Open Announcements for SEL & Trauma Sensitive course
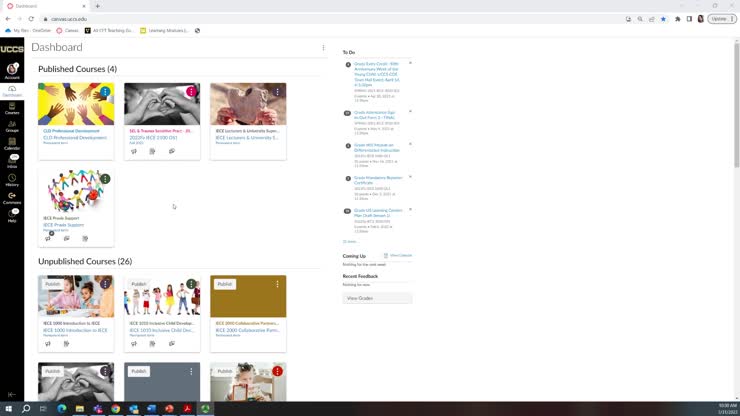The image size is (740, 416). pos(134,152)
